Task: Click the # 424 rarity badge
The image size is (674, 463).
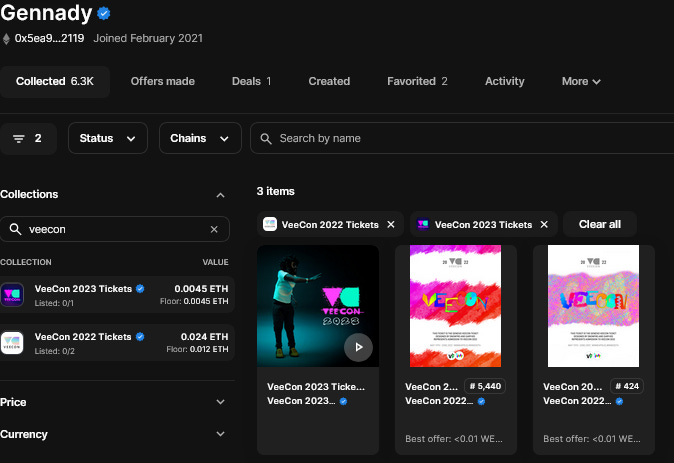Action: tap(627, 386)
